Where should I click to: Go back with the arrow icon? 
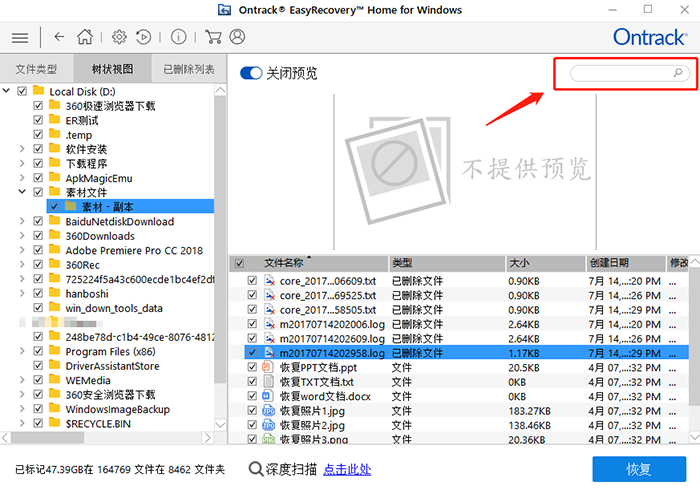coord(59,37)
